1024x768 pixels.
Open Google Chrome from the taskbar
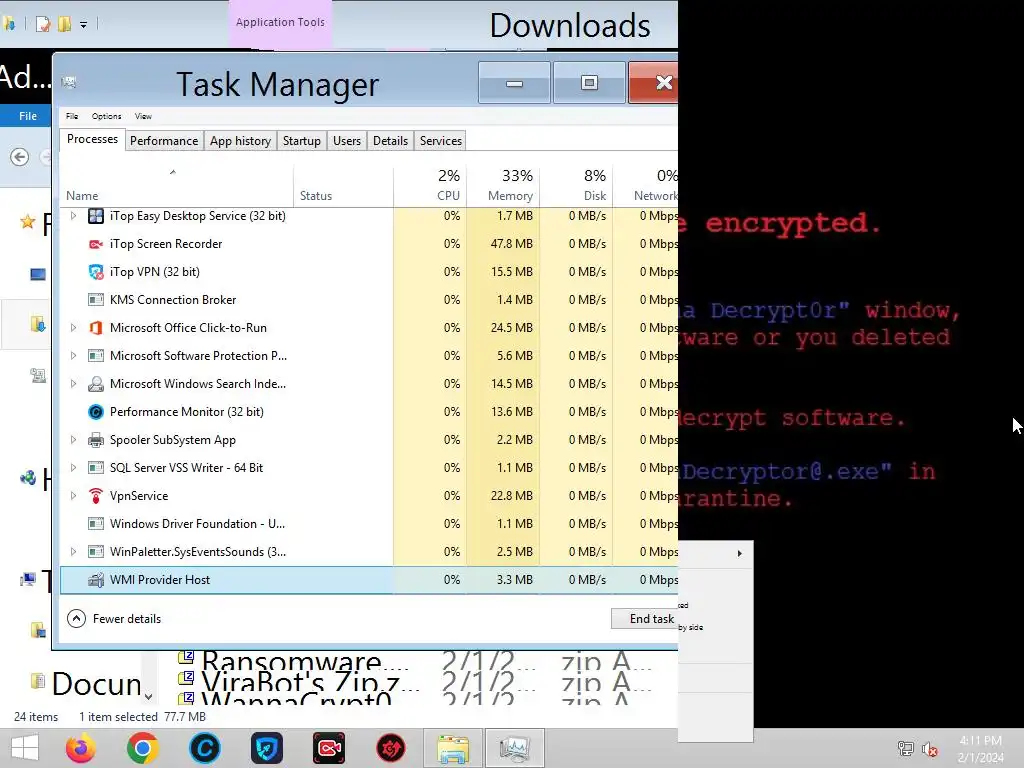pyautogui.click(x=142, y=748)
